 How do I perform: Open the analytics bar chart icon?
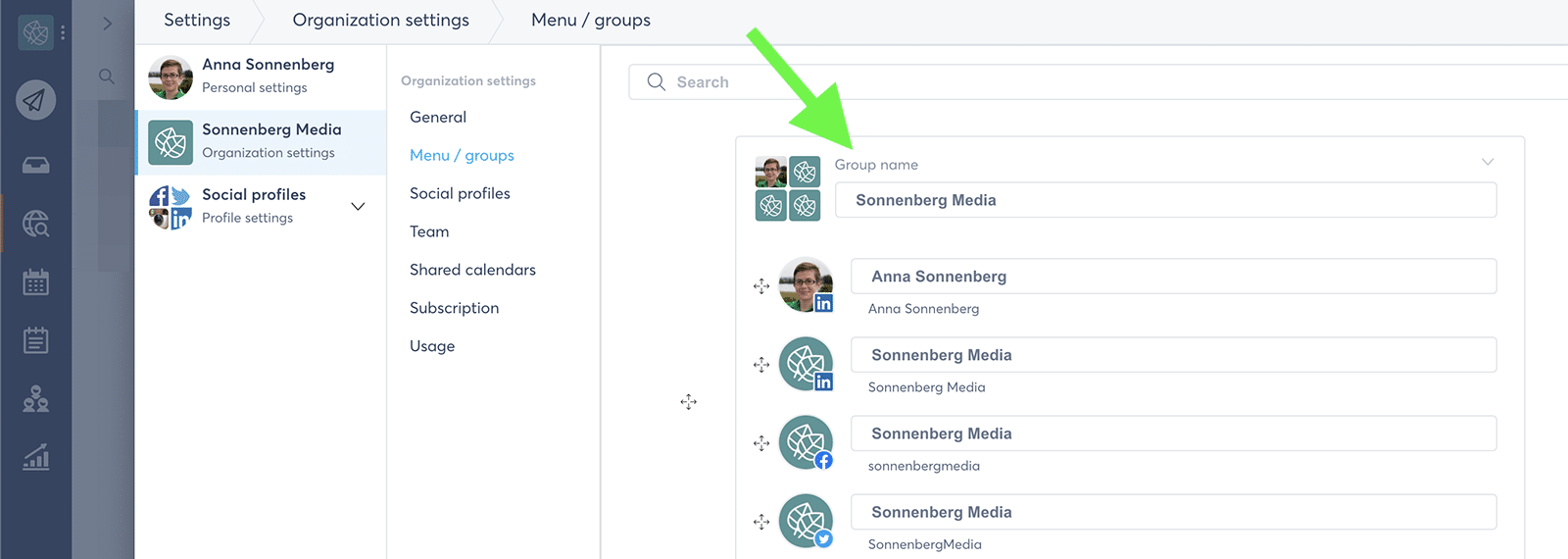pyautogui.click(x=36, y=457)
